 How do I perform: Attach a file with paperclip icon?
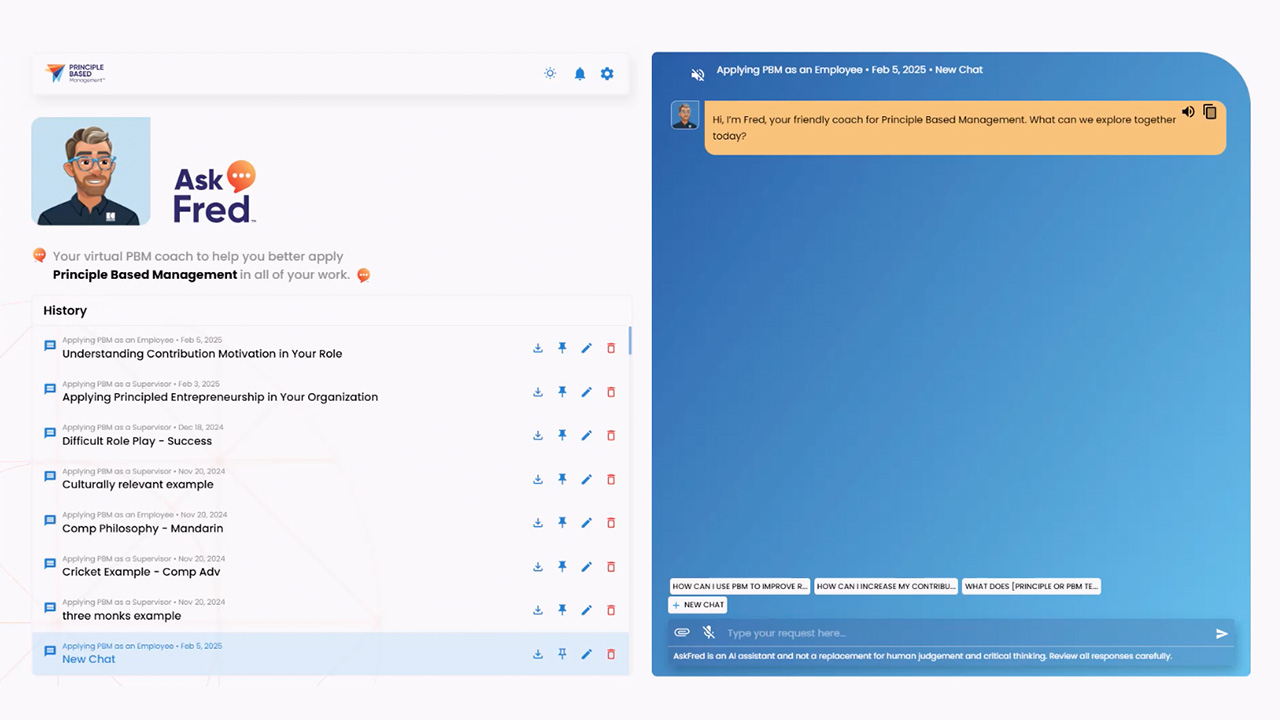[682, 633]
